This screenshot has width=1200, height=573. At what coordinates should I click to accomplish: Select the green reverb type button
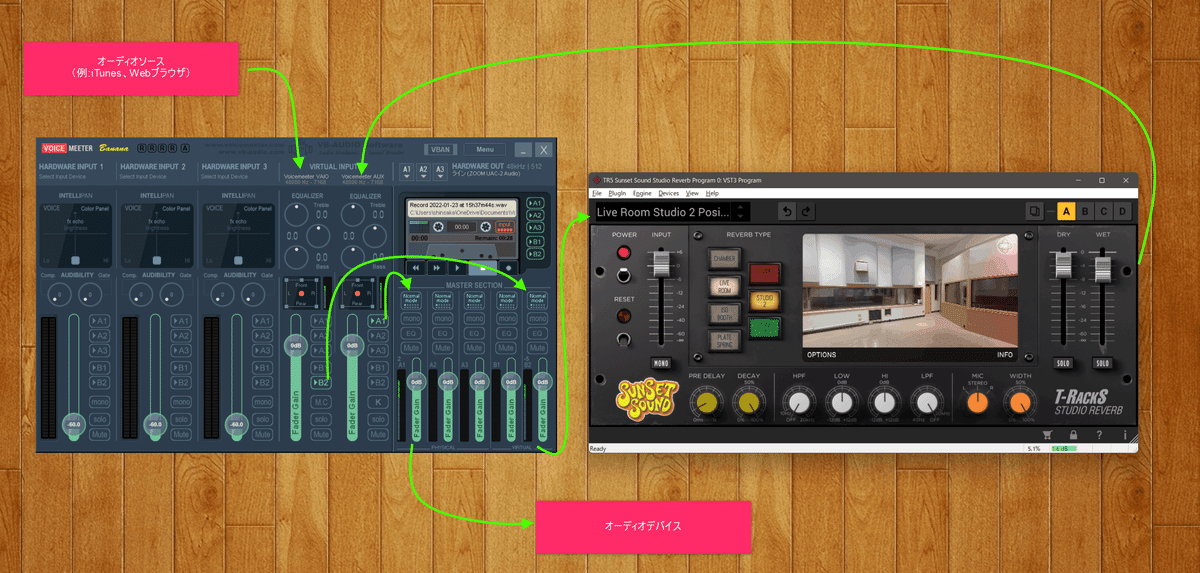point(764,326)
